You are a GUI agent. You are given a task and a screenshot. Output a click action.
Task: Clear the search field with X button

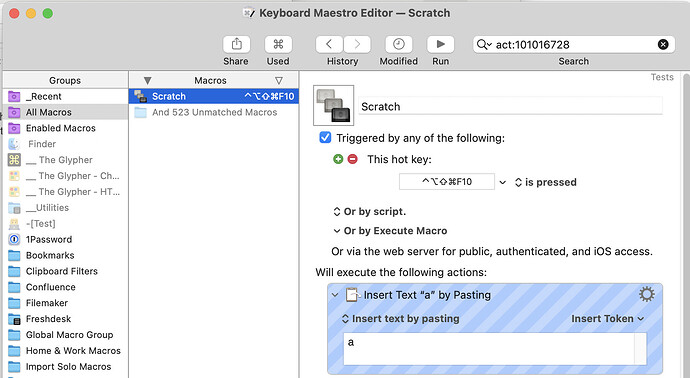click(663, 44)
